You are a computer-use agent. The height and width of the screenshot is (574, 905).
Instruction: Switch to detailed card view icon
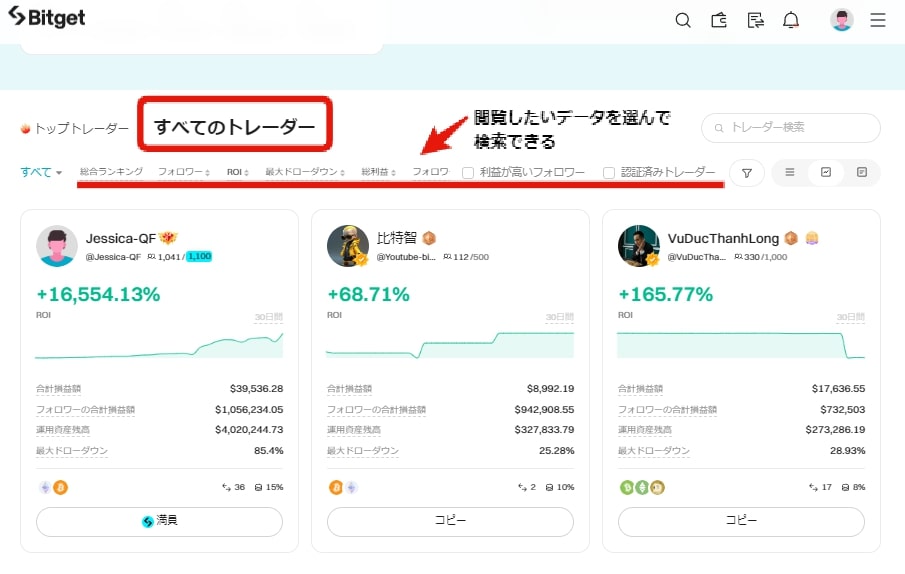[862, 172]
